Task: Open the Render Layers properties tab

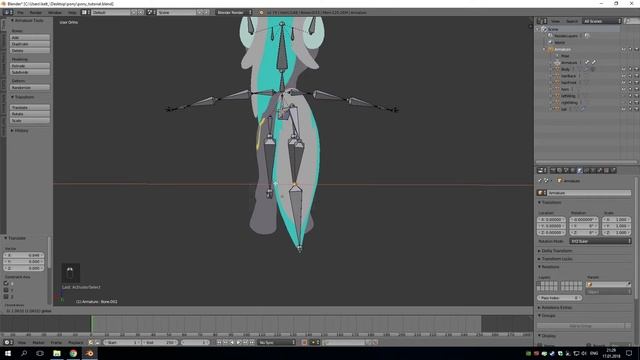Action: (560, 170)
